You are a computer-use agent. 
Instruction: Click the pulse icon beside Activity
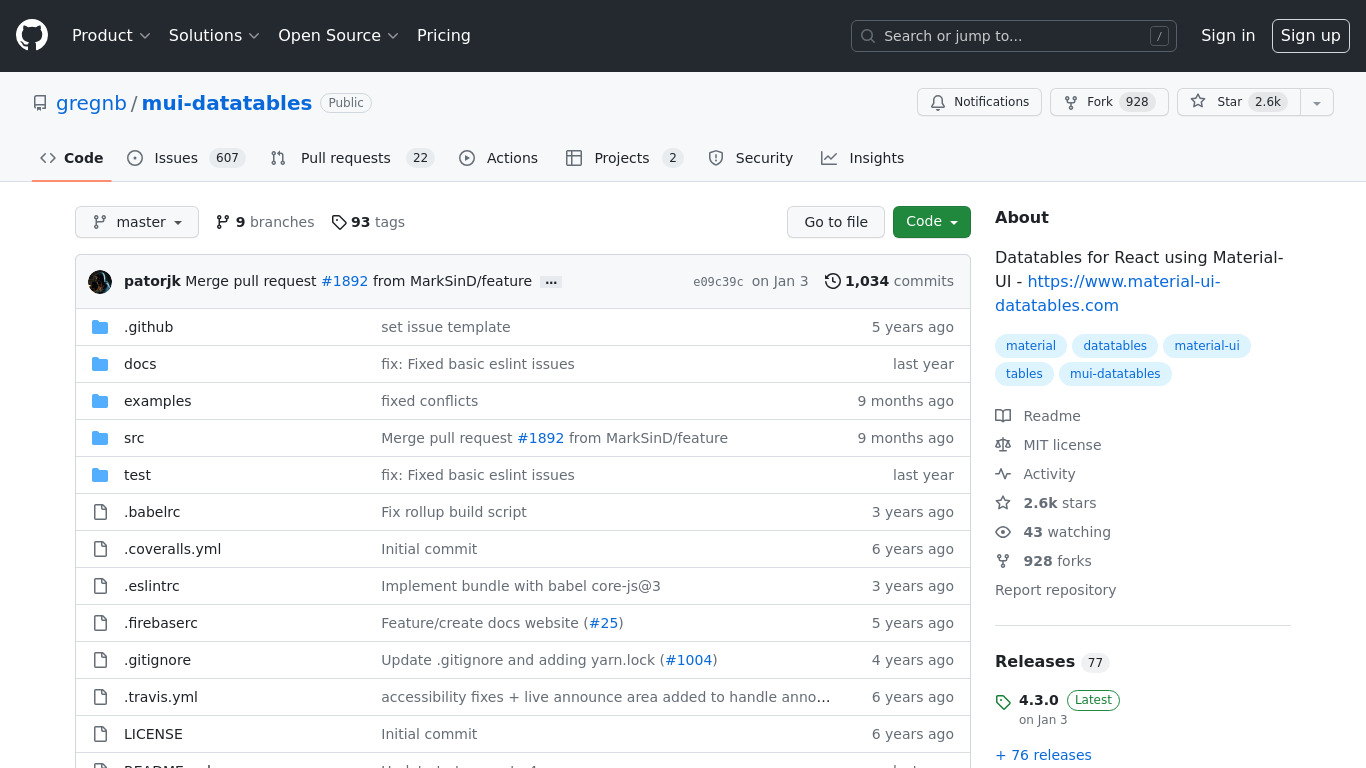[x=1003, y=474]
